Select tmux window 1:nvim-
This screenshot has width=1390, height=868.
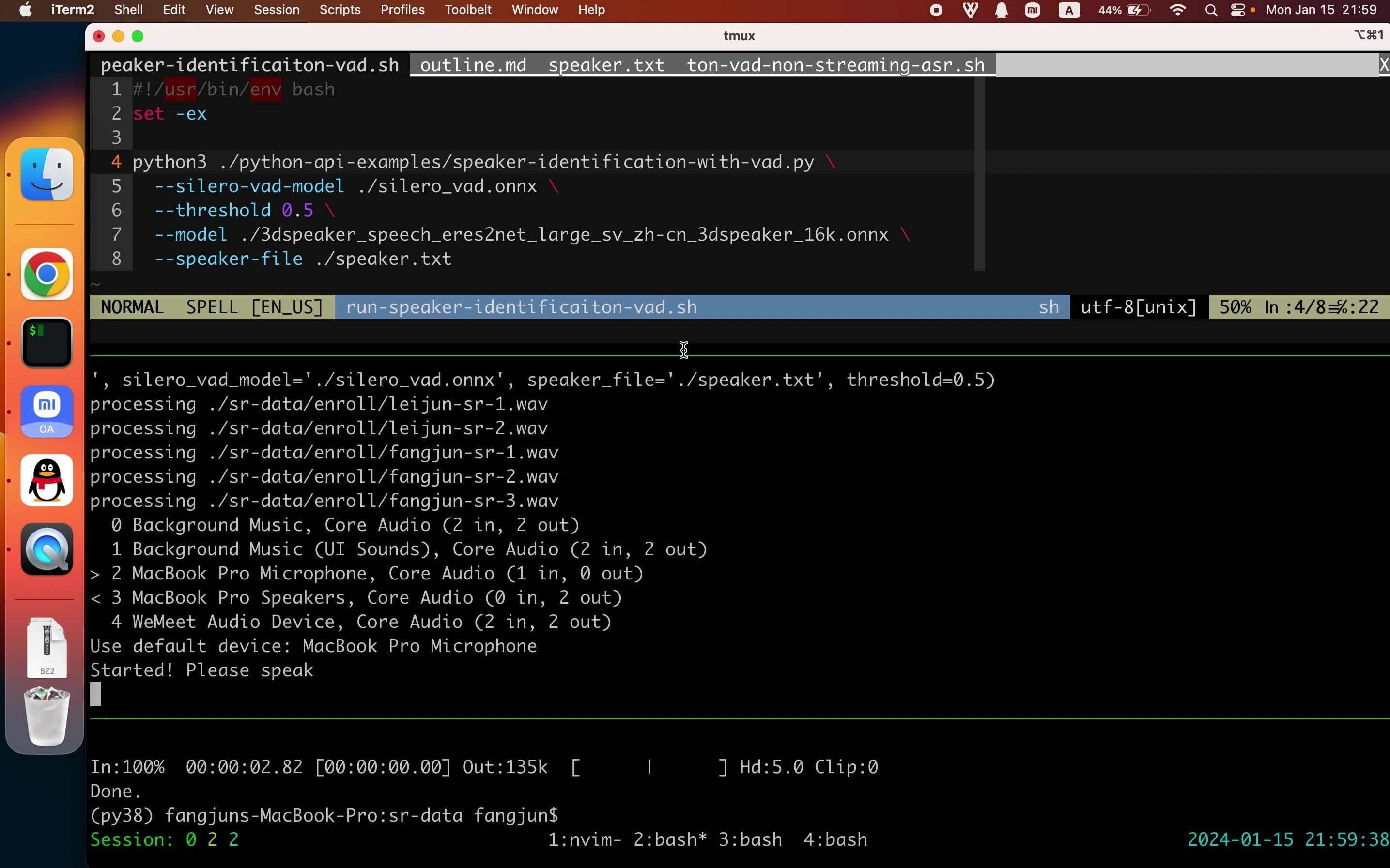[585, 839]
